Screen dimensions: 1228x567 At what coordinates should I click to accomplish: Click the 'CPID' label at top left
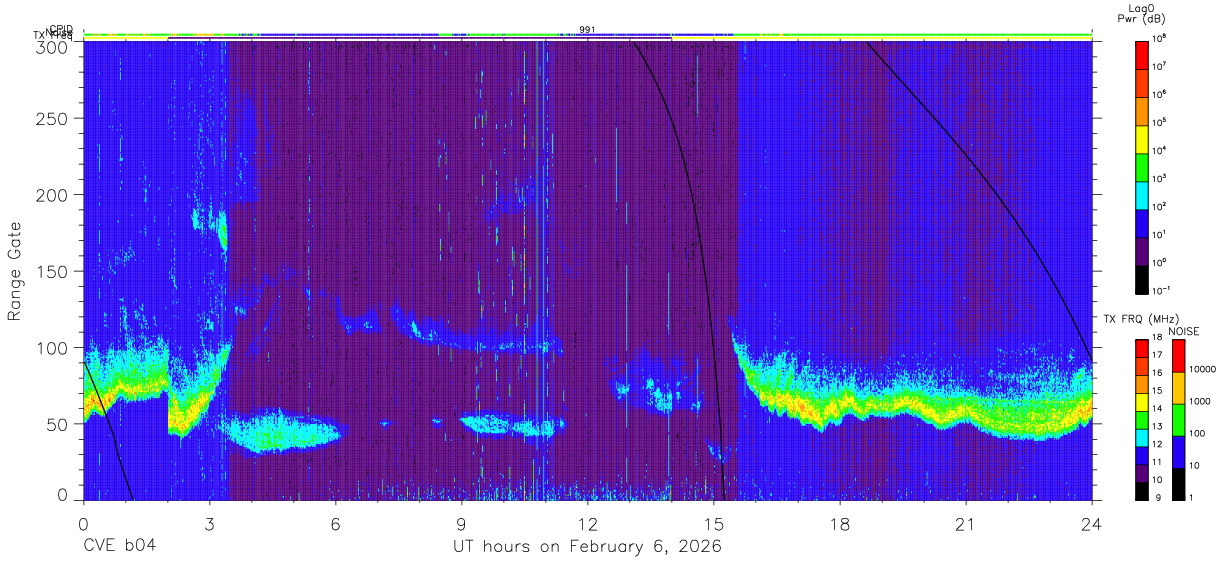pos(61,30)
